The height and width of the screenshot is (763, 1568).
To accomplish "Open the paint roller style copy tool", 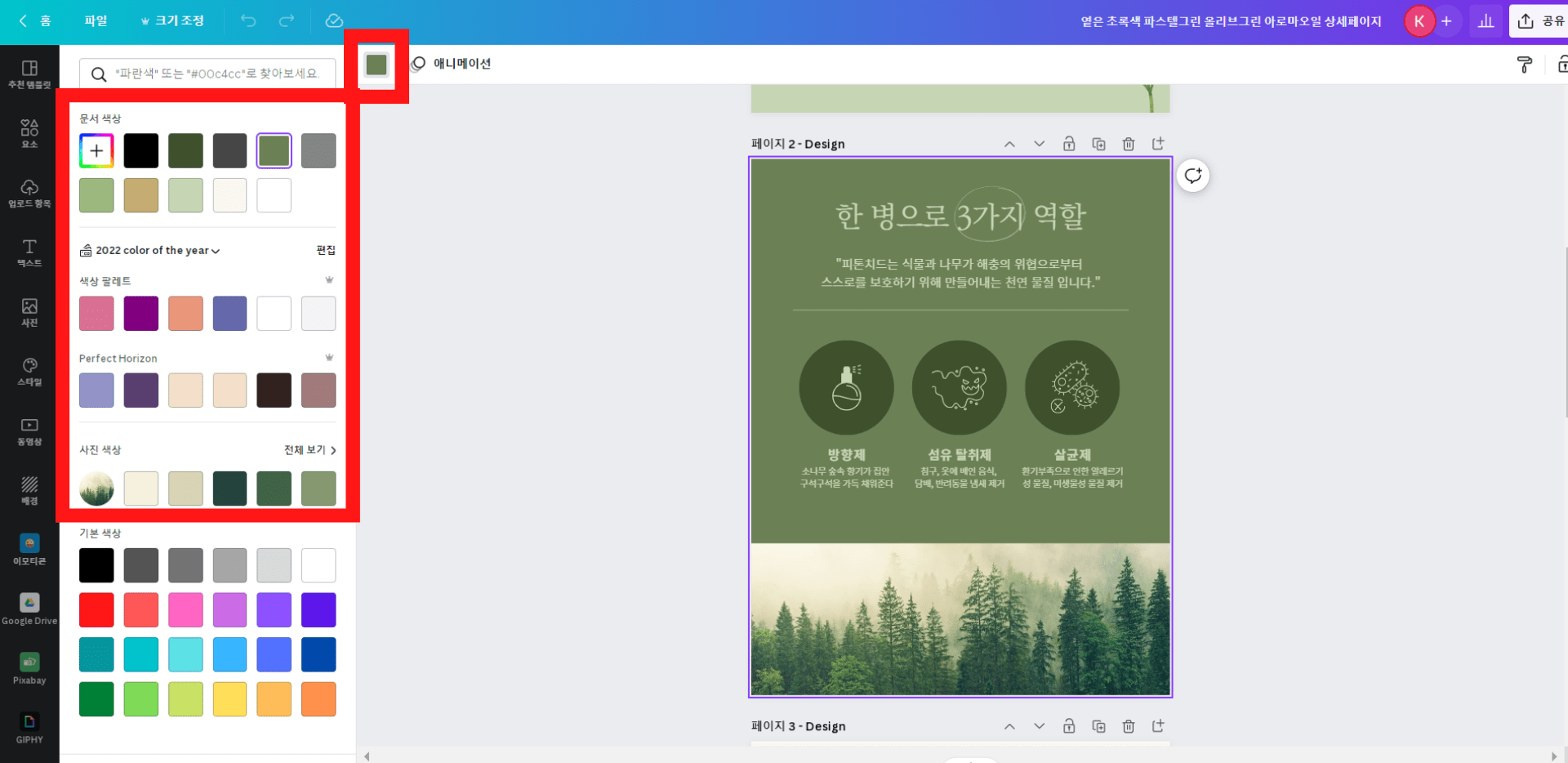I will (x=1524, y=65).
